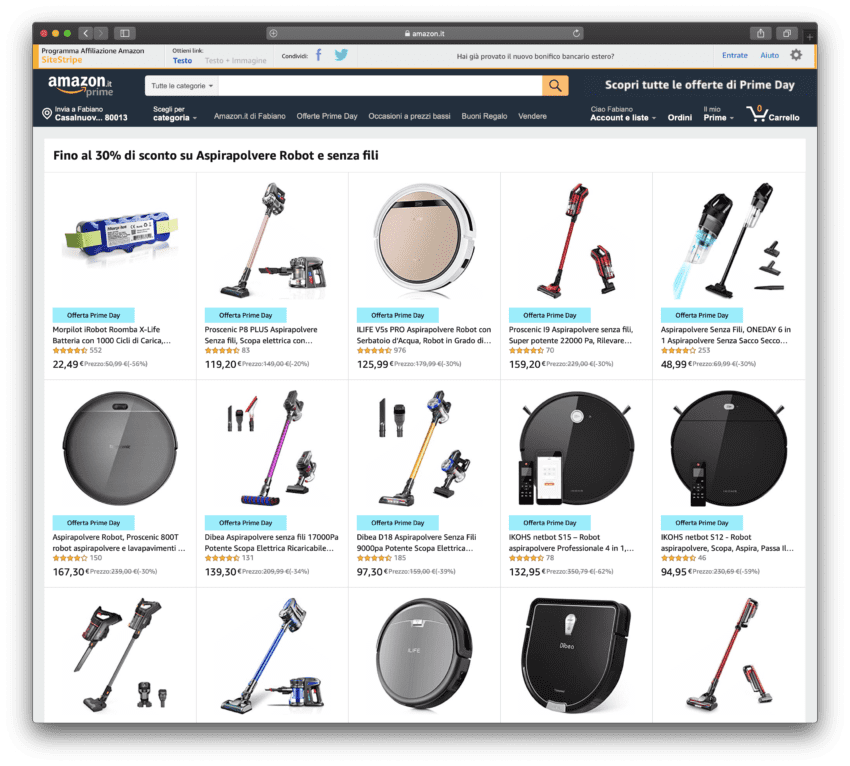
Task: Click the Safari share icon
Action: 761,34
